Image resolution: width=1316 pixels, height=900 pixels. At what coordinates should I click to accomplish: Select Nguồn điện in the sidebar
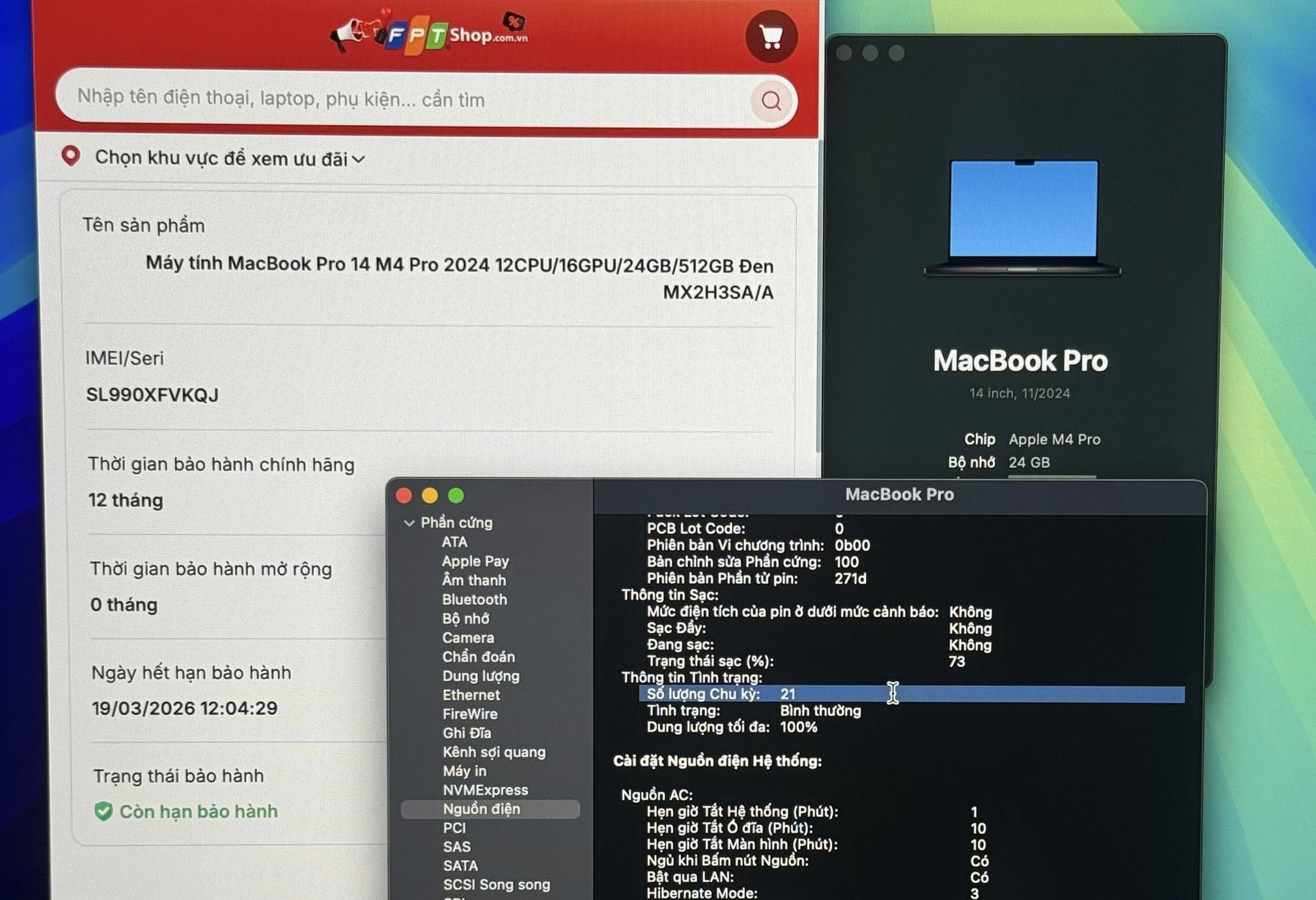(481, 809)
